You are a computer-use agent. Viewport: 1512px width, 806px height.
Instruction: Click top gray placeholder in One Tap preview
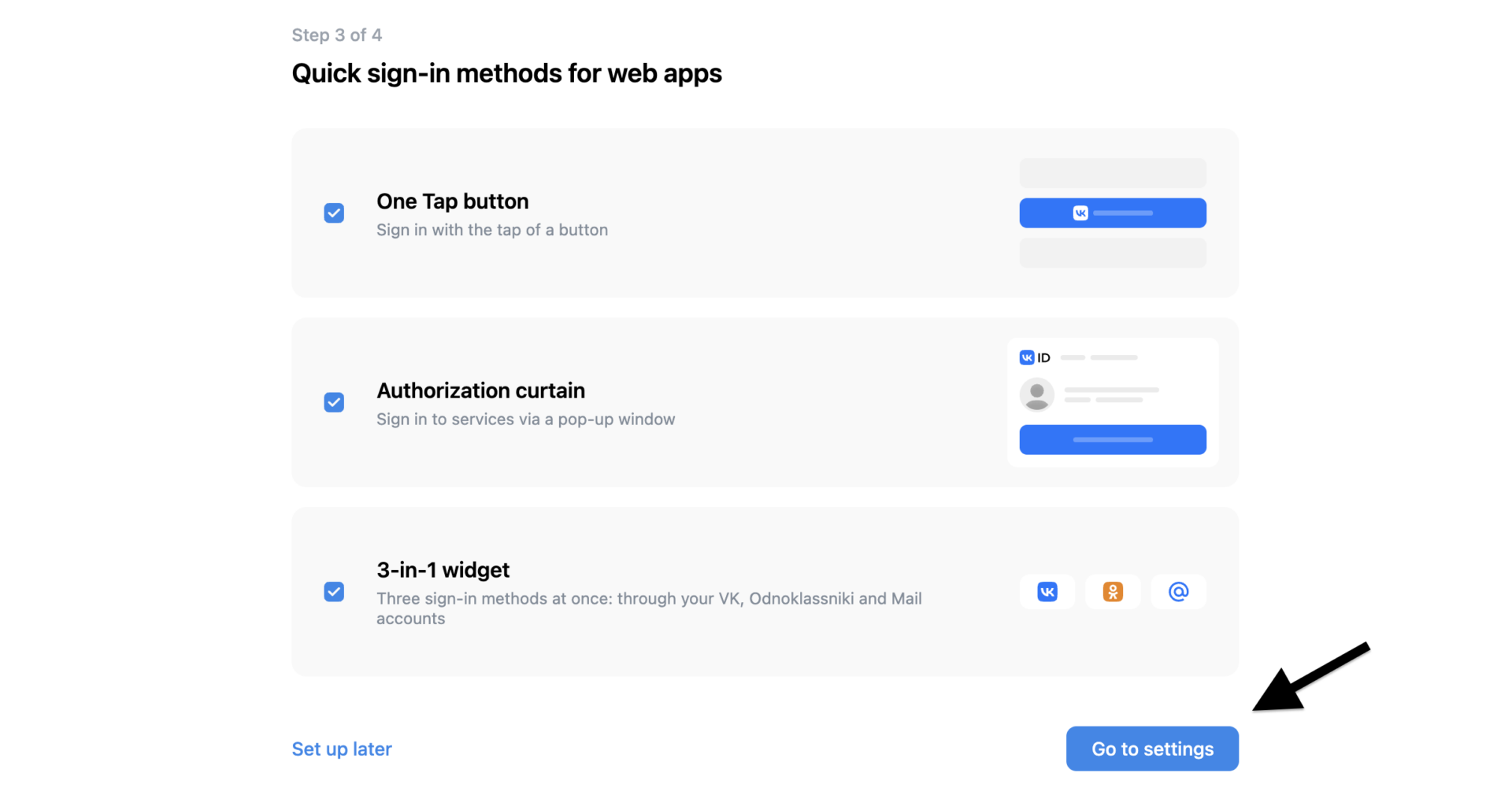pos(1112,173)
